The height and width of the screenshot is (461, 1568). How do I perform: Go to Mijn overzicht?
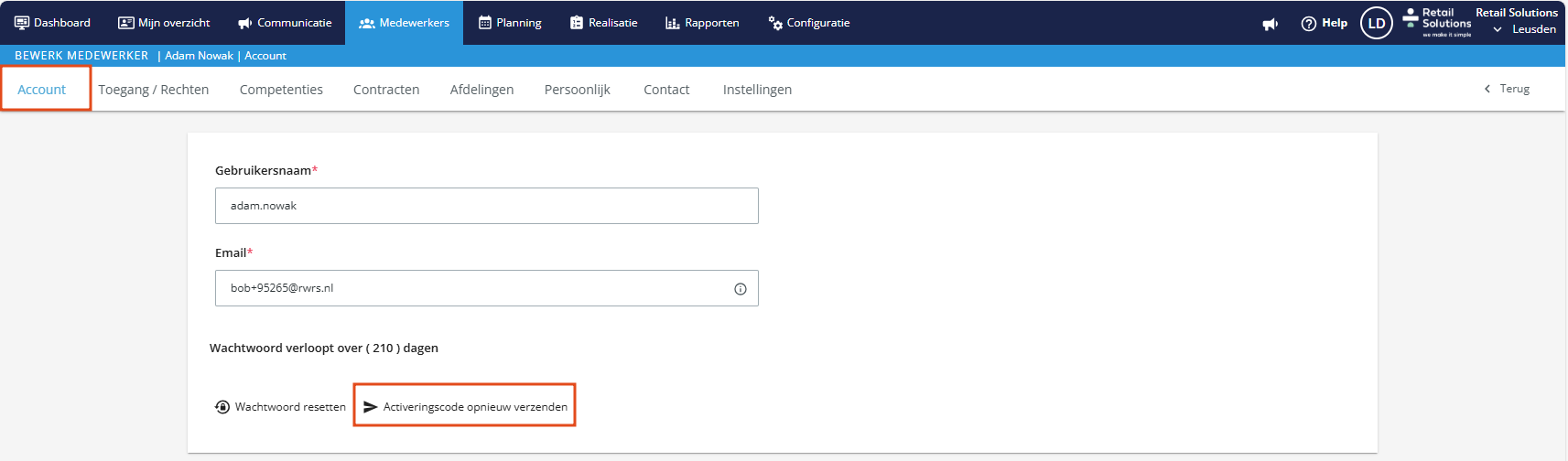pos(164,23)
